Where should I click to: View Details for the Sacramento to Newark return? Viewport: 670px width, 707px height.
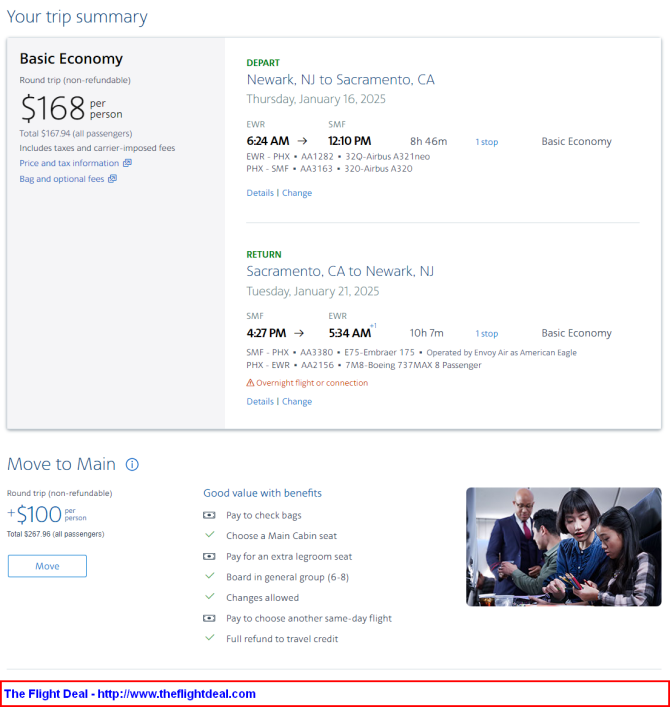pyautogui.click(x=260, y=402)
